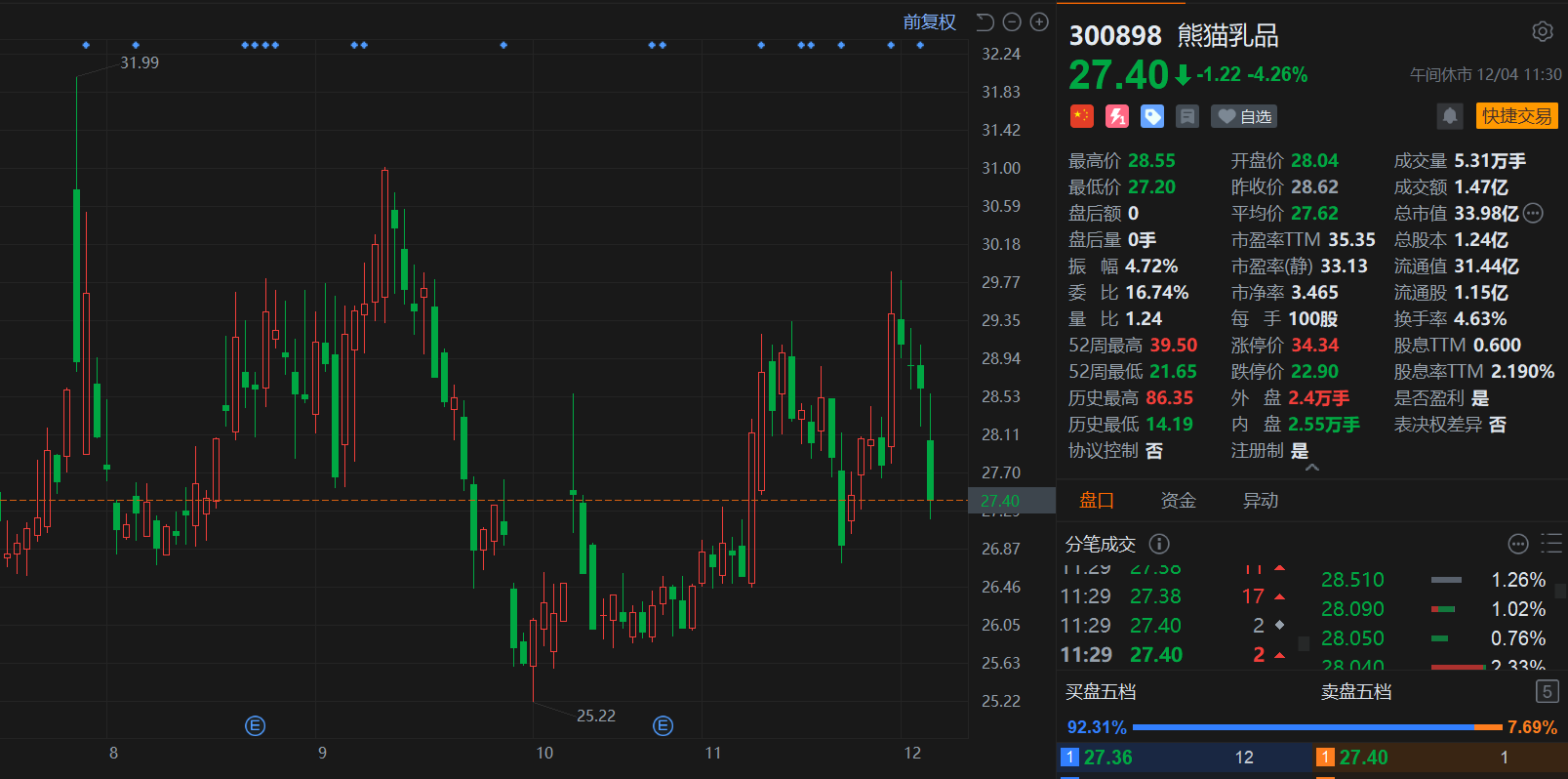Click the buy/sell ratio bar at 92.31%
This screenshot has height=779, width=1568.
1303,727
